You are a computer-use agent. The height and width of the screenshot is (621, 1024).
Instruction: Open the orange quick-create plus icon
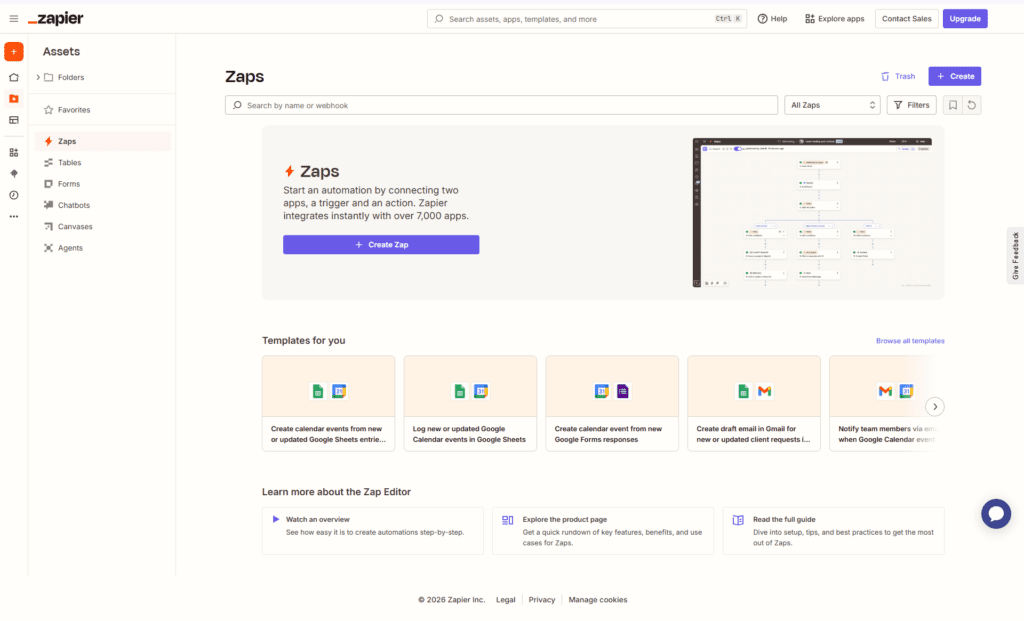(13, 51)
